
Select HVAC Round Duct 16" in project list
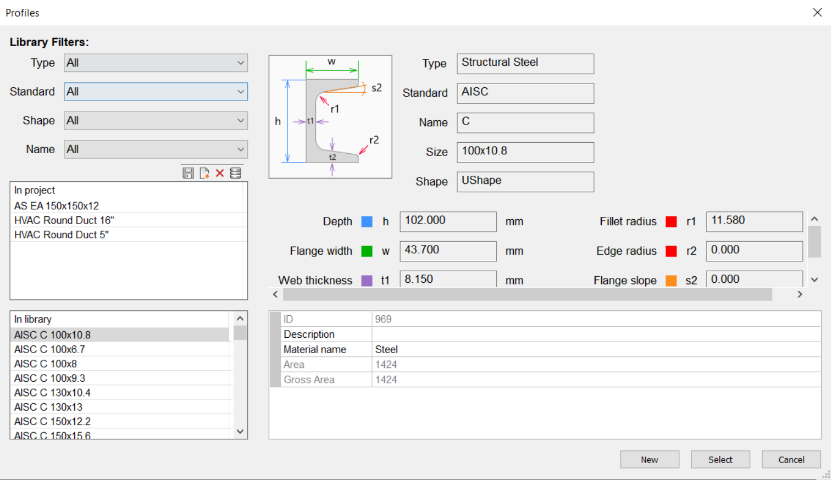(127, 220)
